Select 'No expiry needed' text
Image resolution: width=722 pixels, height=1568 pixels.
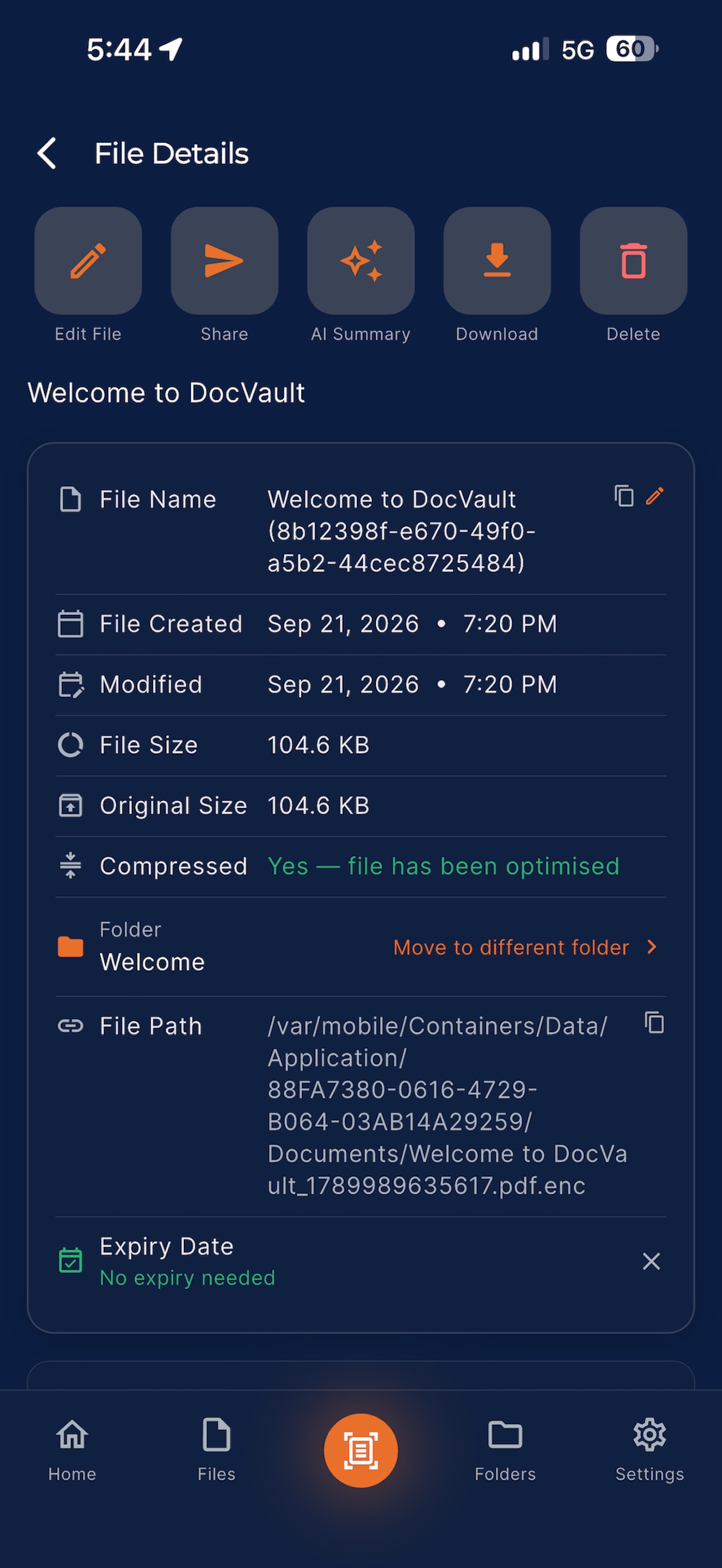pos(187,1277)
